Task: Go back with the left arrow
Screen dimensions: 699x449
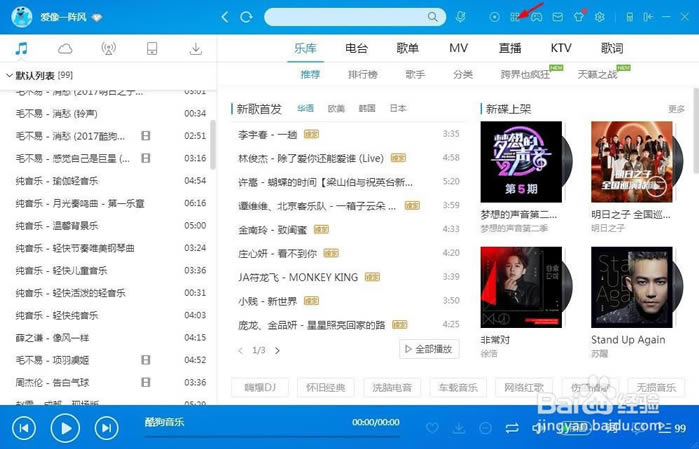Action: coord(225,17)
